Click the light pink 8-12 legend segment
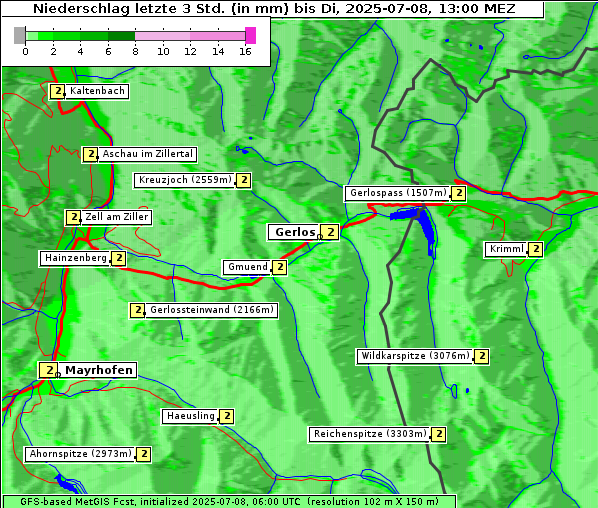This screenshot has height=508, width=598. click(162, 36)
